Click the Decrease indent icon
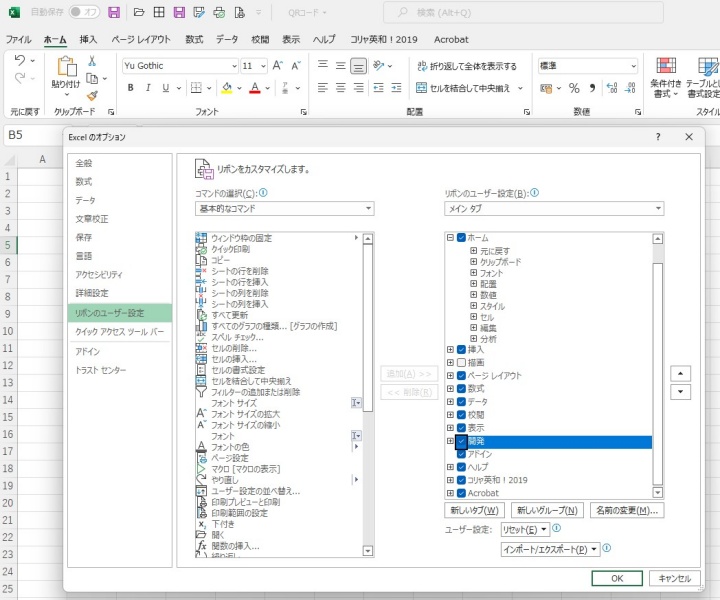Image resolution: width=720 pixels, height=600 pixels. [x=378, y=88]
